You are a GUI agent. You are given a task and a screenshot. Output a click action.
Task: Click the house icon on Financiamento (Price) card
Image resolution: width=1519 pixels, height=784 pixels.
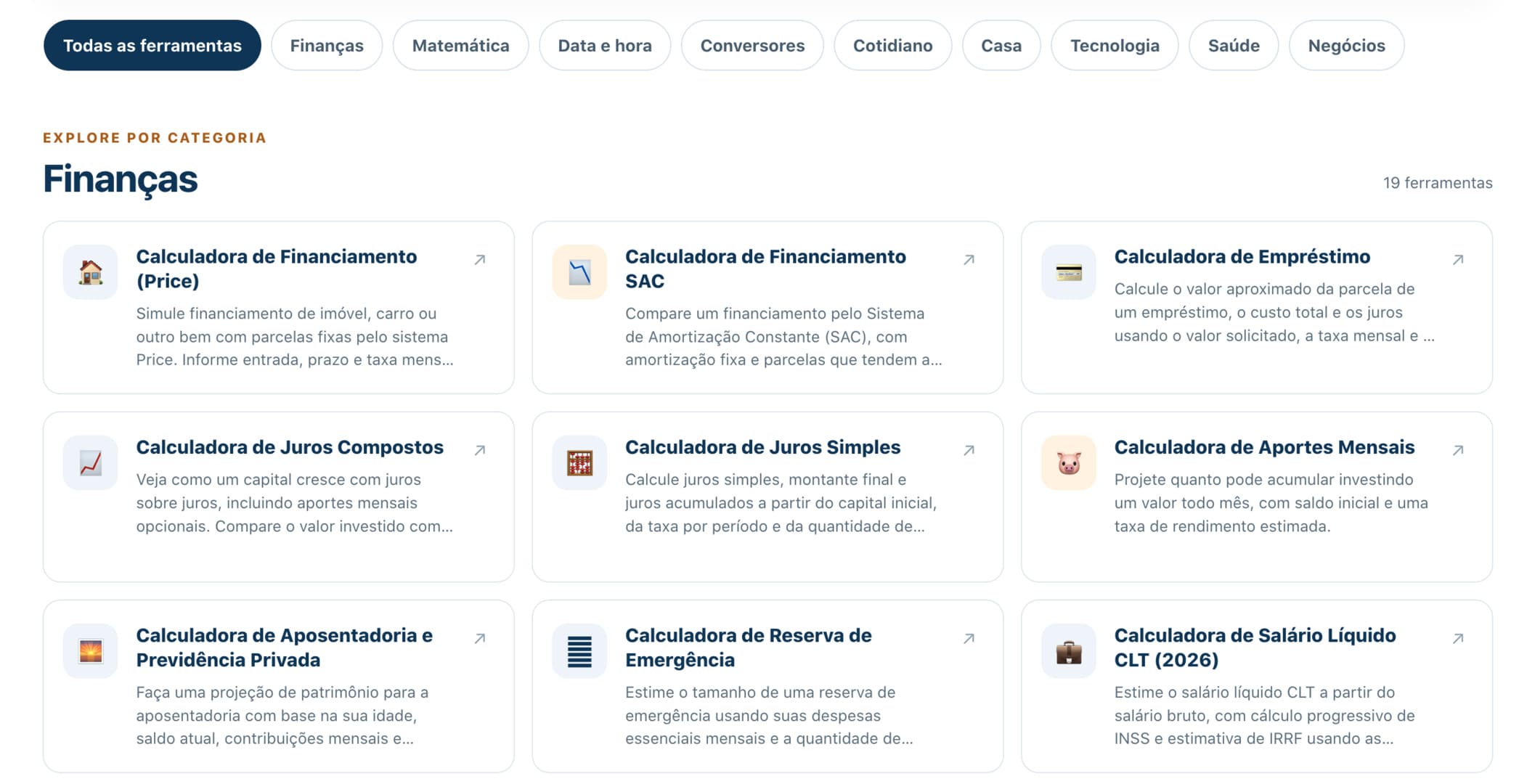(91, 272)
